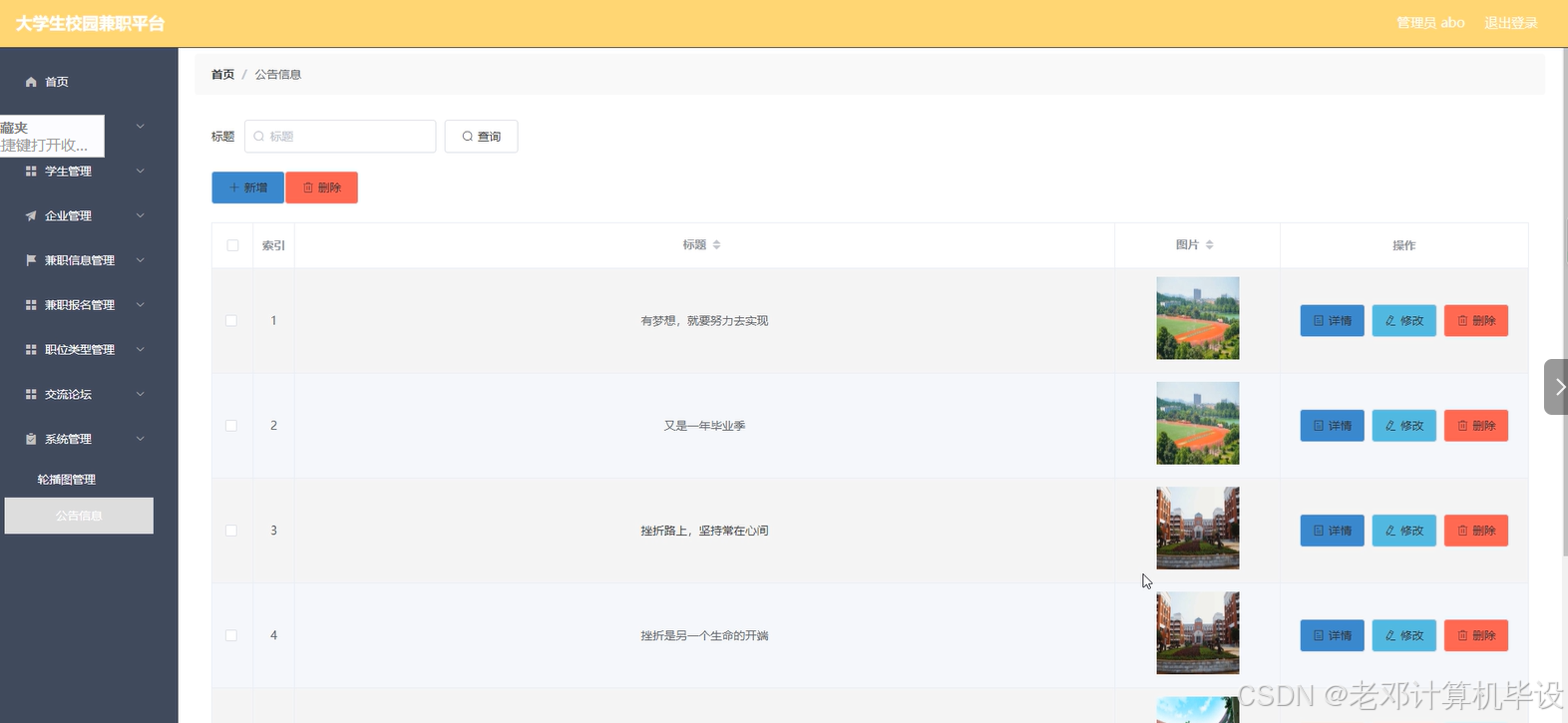Click 修改 for 挫折是另一个生命的开端
Screen dimensions: 1568x723
click(x=1403, y=635)
